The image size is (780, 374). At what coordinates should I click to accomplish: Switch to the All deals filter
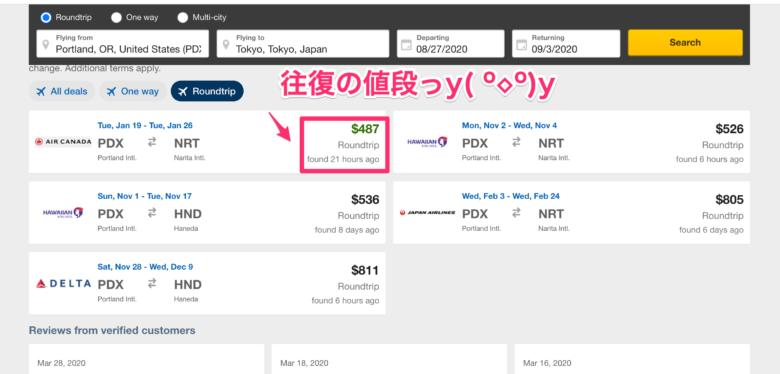62,91
